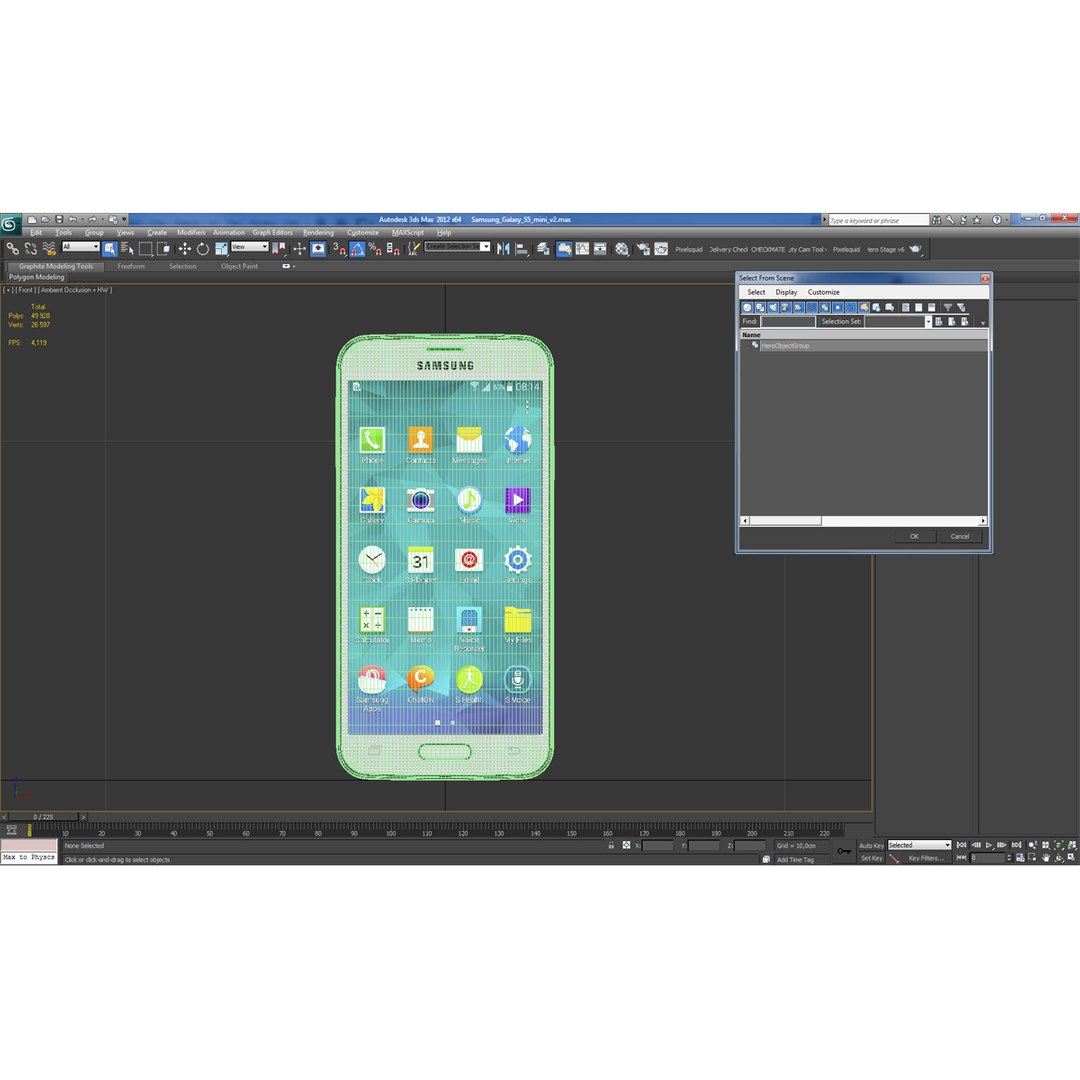Toggle Display Lights filter in Select From Scene

[773, 307]
